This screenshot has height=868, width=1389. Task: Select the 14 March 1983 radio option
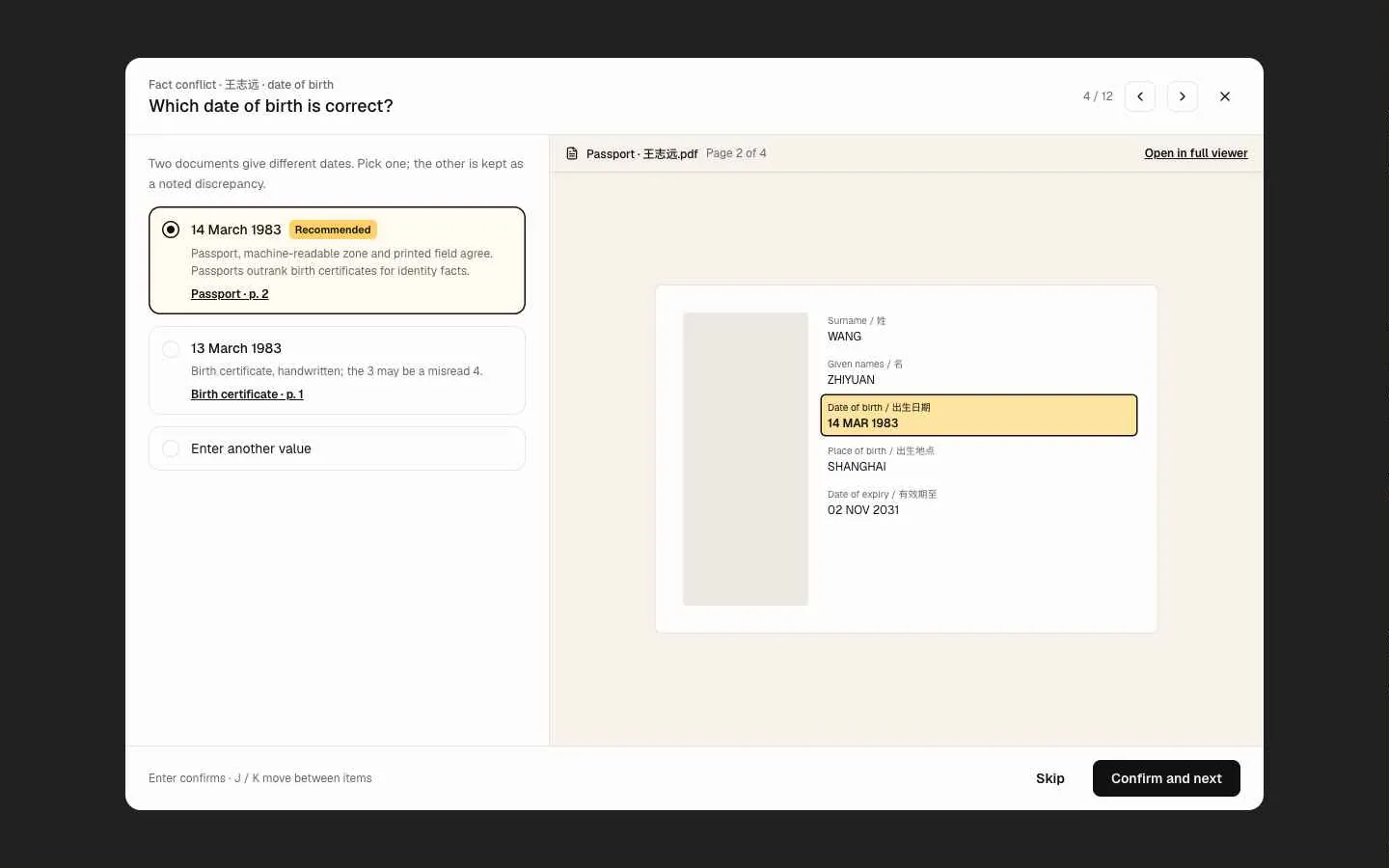tap(171, 230)
